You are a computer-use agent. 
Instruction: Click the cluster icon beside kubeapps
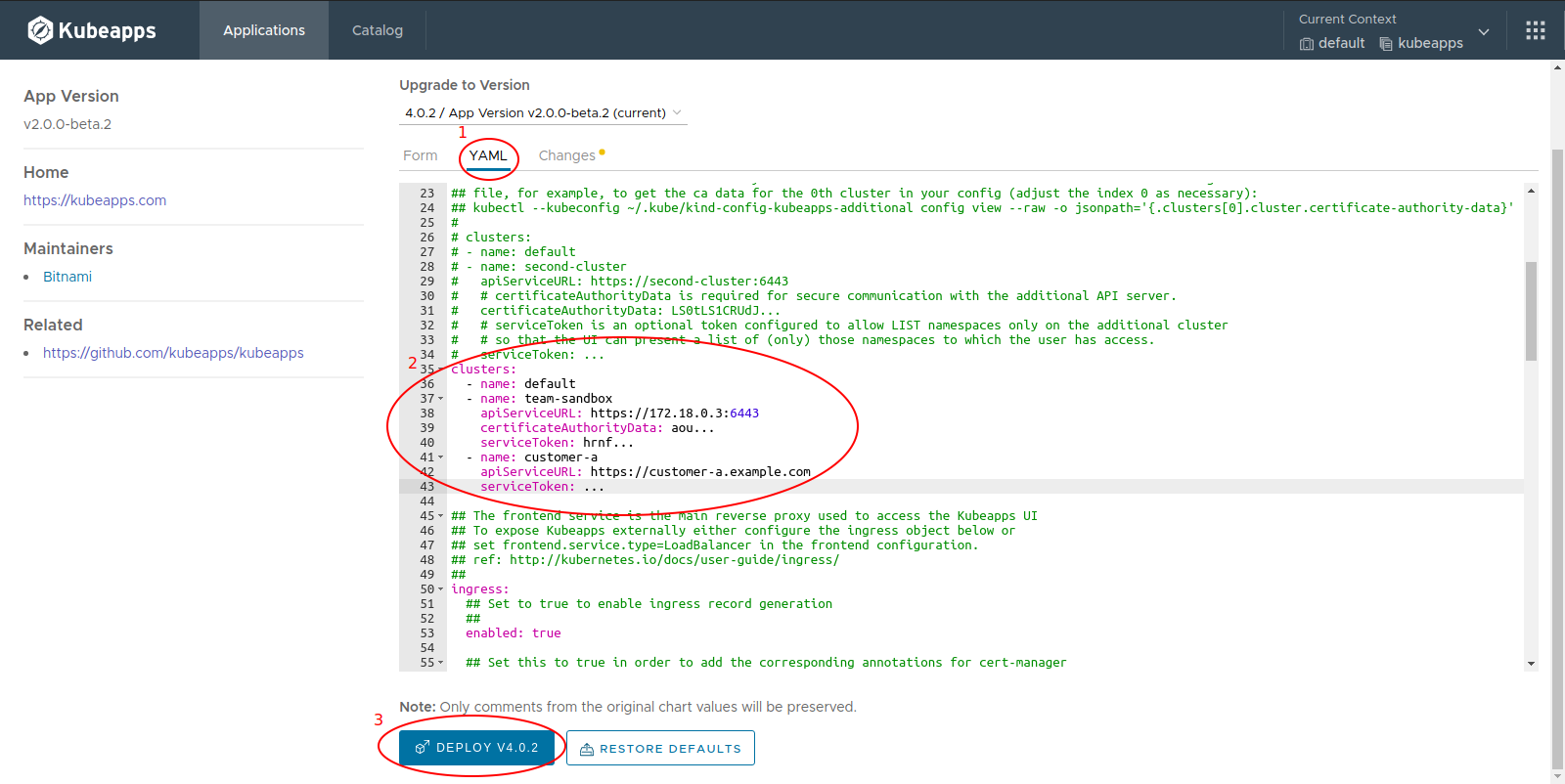(x=1386, y=44)
